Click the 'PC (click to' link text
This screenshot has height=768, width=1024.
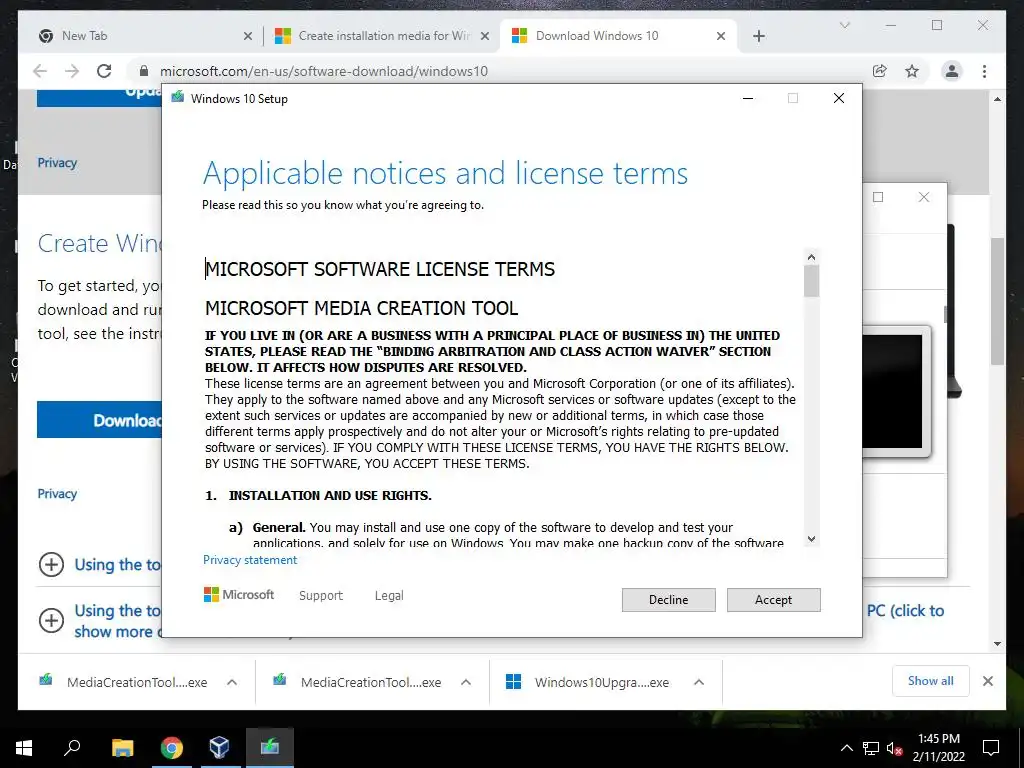point(905,611)
